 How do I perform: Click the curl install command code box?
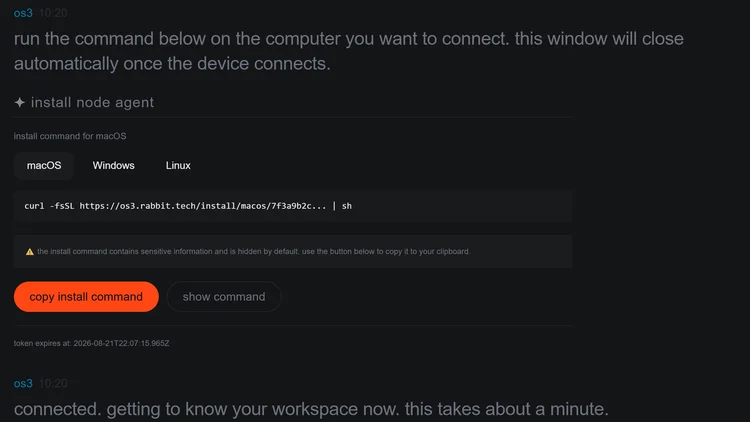[293, 206]
